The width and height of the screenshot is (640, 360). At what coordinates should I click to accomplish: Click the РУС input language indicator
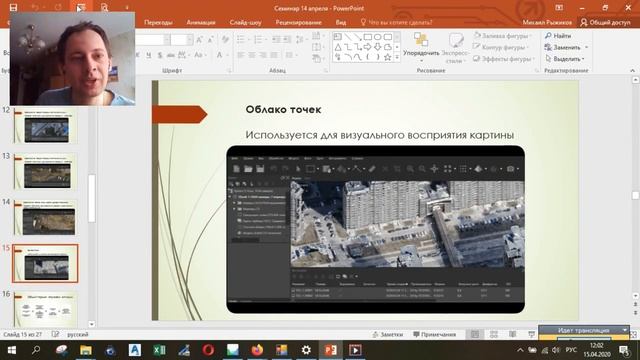click(x=571, y=350)
